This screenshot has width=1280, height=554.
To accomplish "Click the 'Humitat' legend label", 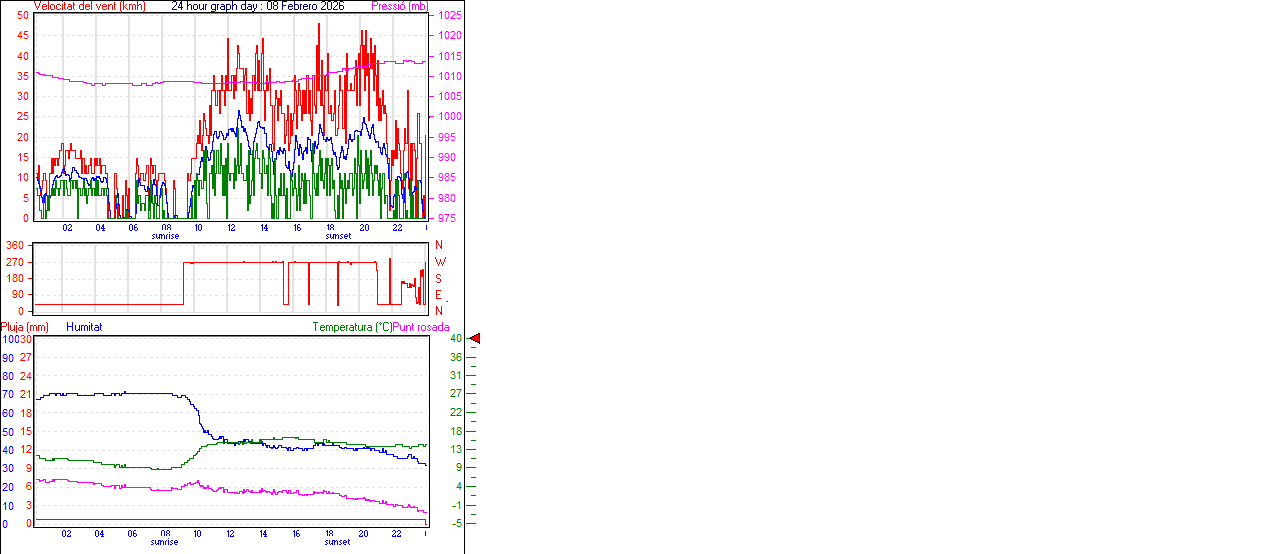I will tap(84, 327).
